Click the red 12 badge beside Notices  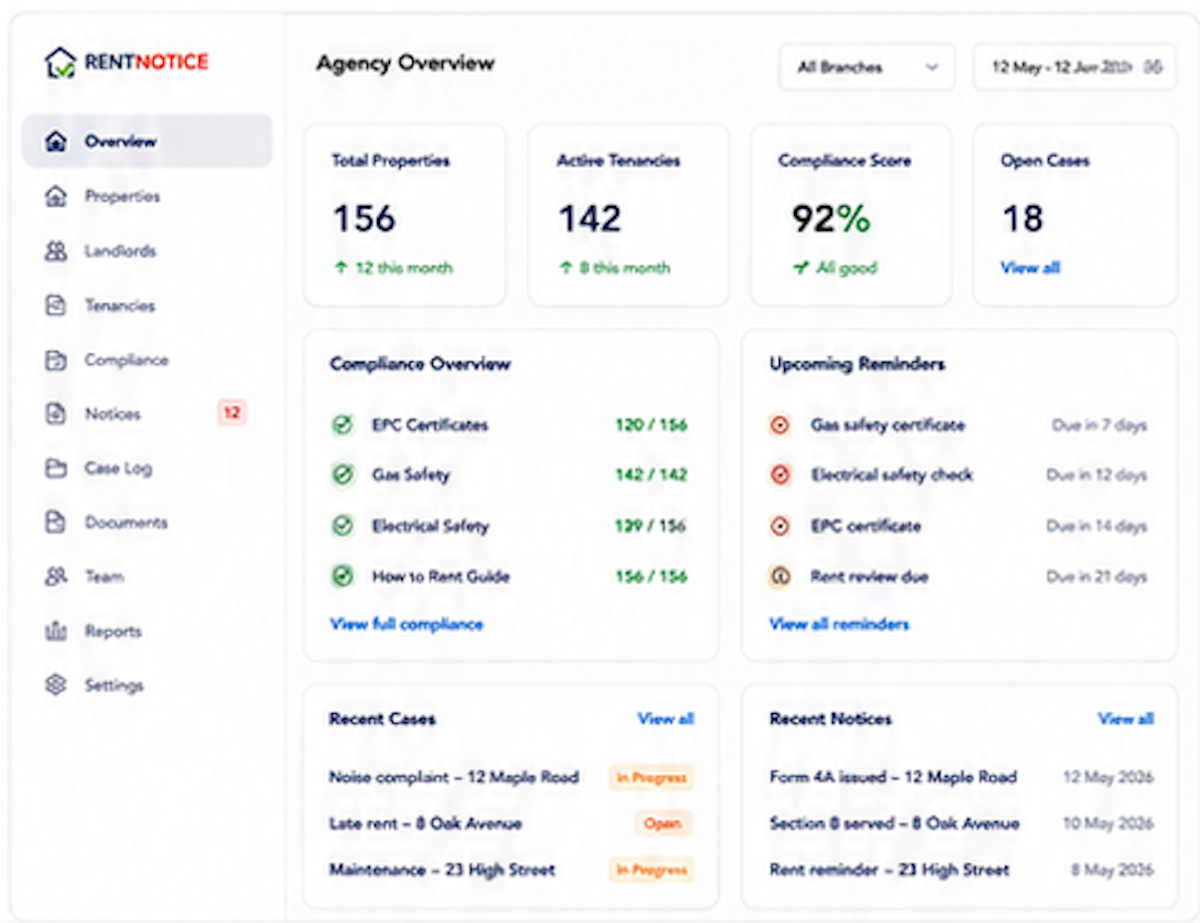click(232, 412)
